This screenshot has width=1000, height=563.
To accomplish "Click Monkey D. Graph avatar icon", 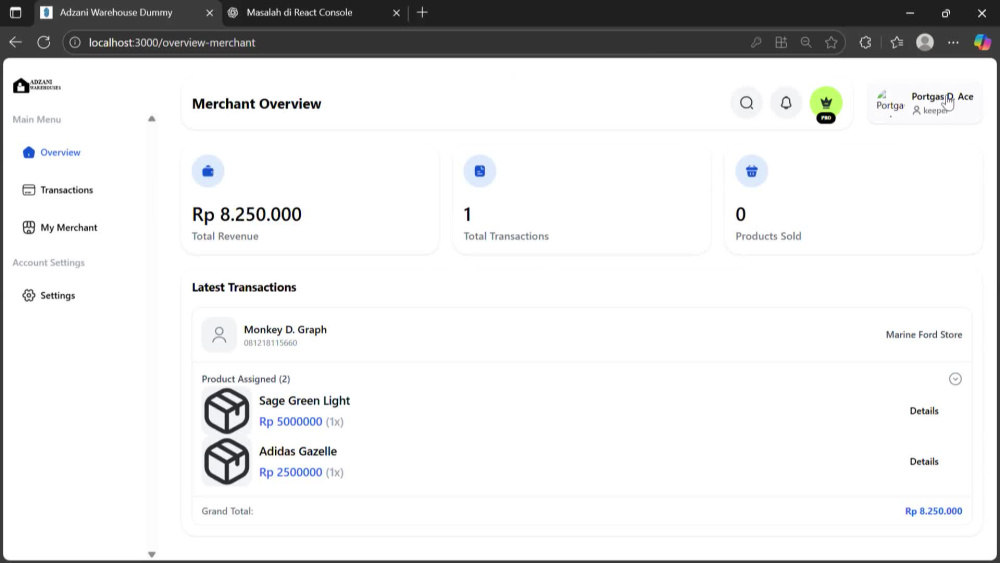I will point(219,335).
